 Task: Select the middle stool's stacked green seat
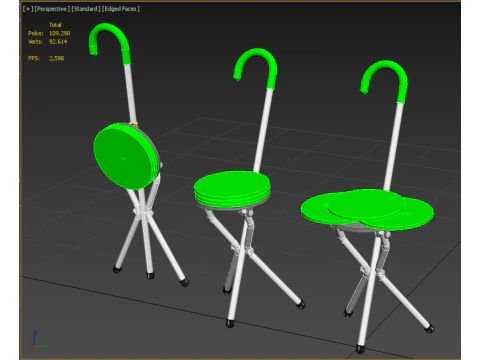[x=232, y=189]
